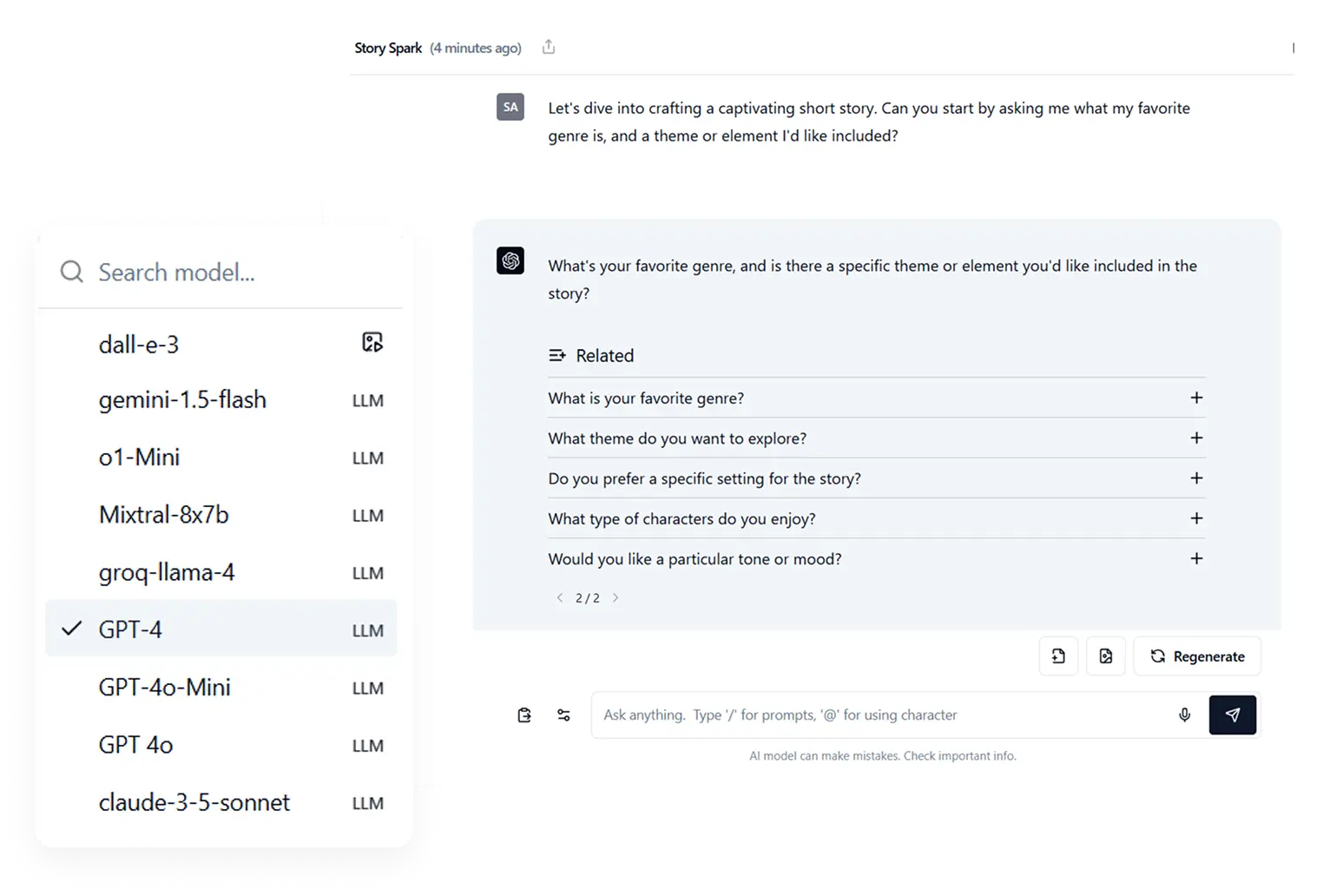
Task: Click the clipboard prompt icon beside input
Action: click(524, 715)
